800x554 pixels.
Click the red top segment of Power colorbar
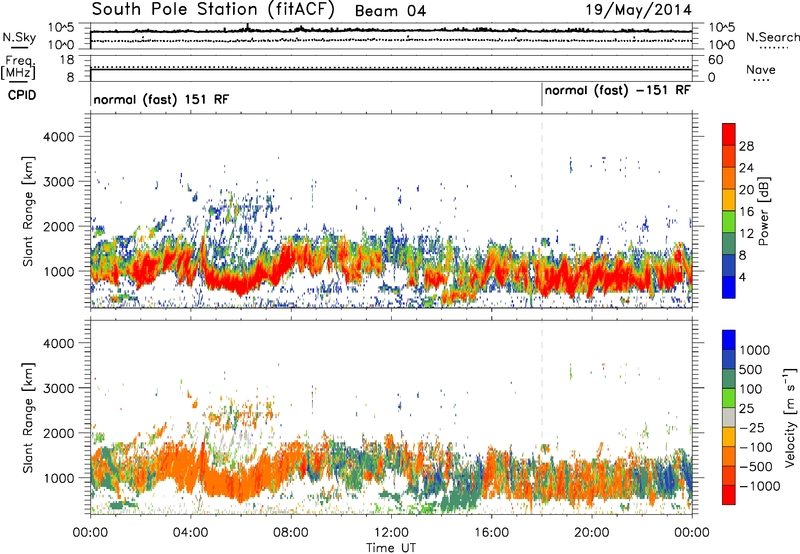tap(729, 134)
